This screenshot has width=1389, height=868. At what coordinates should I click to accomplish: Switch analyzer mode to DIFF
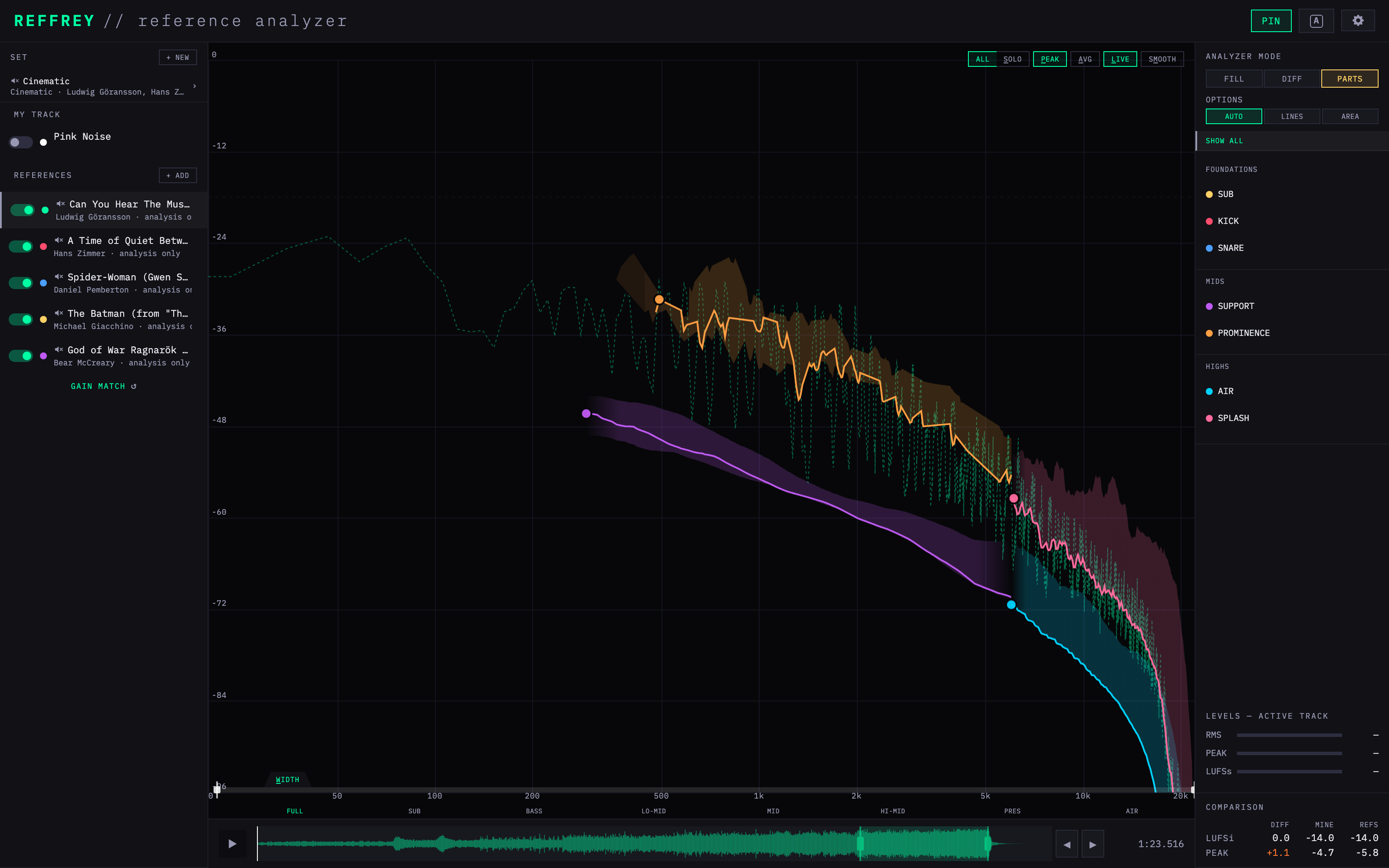1291,79
